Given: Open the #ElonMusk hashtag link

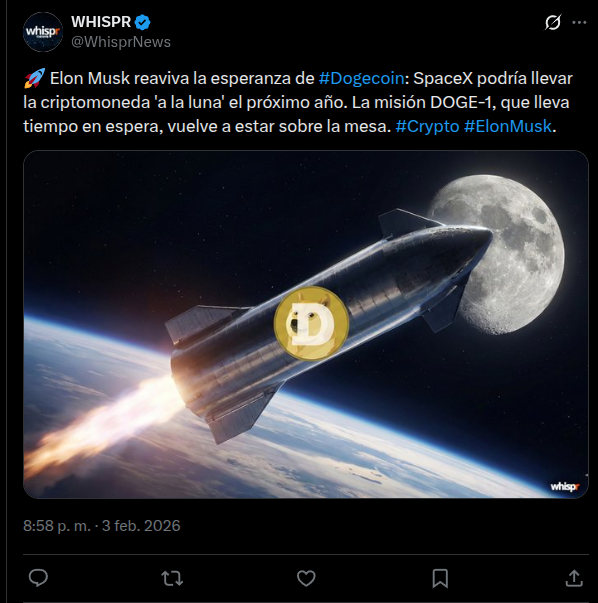Looking at the screenshot, I should pos(508,127).
